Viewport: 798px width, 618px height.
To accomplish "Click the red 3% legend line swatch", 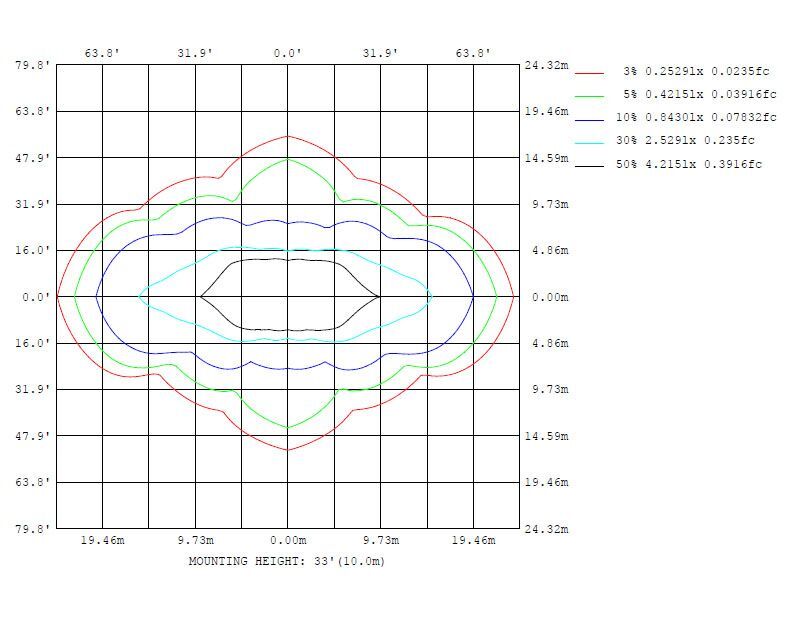I will 590,73.
